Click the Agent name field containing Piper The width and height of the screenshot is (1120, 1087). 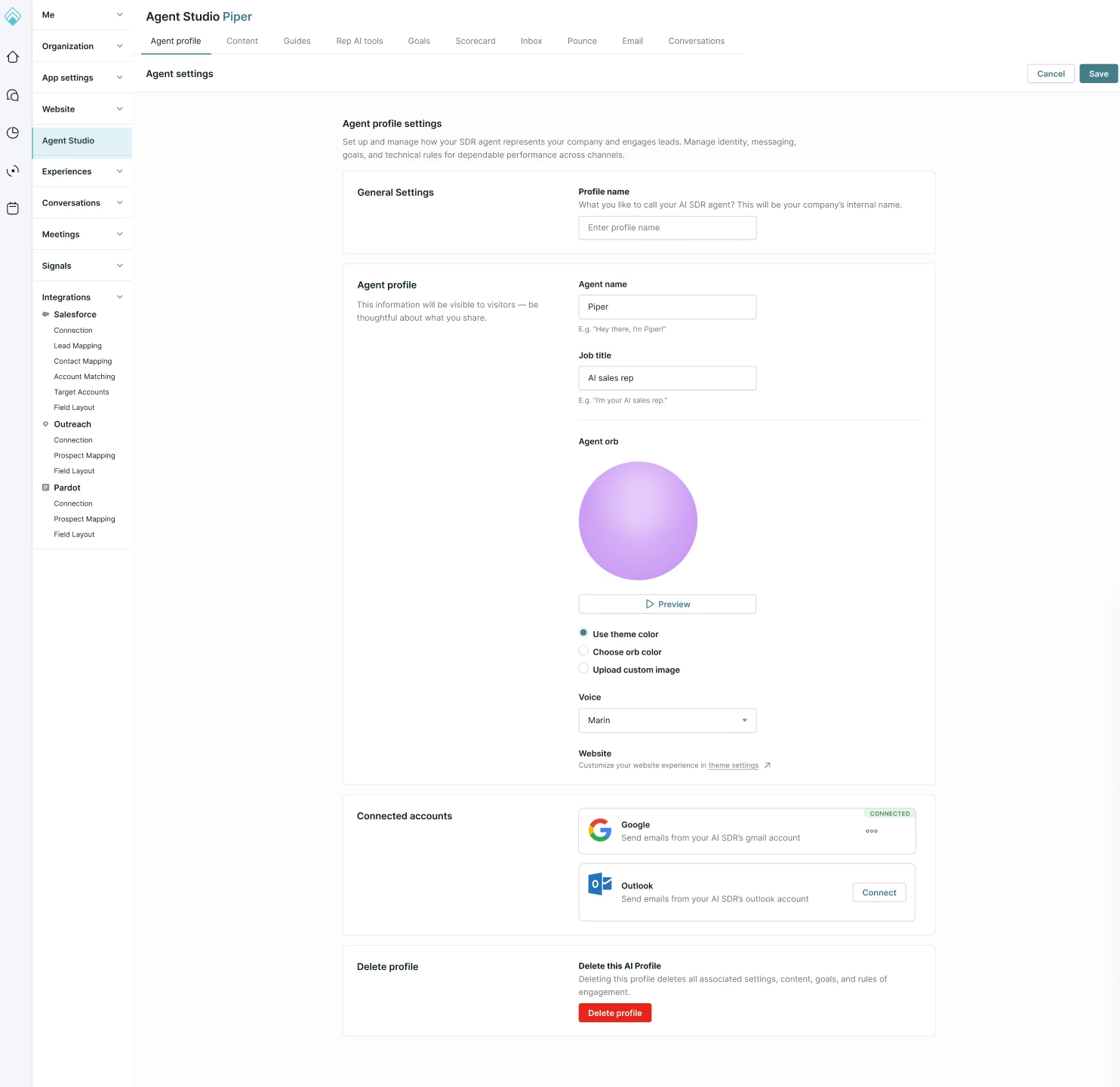click(667, 307)
